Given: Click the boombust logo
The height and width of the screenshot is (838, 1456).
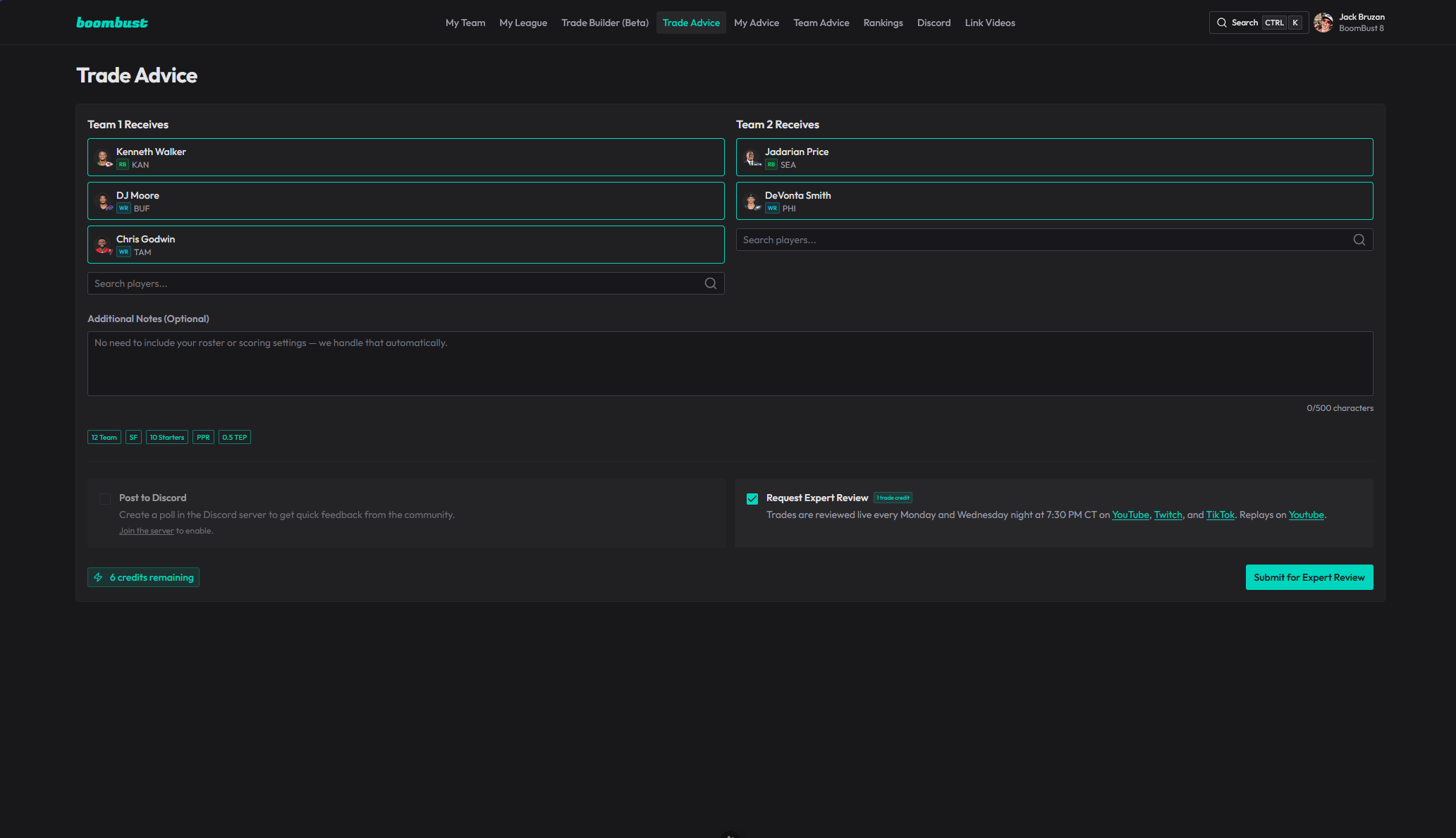Looking at the screenshot, I should 112,23.
